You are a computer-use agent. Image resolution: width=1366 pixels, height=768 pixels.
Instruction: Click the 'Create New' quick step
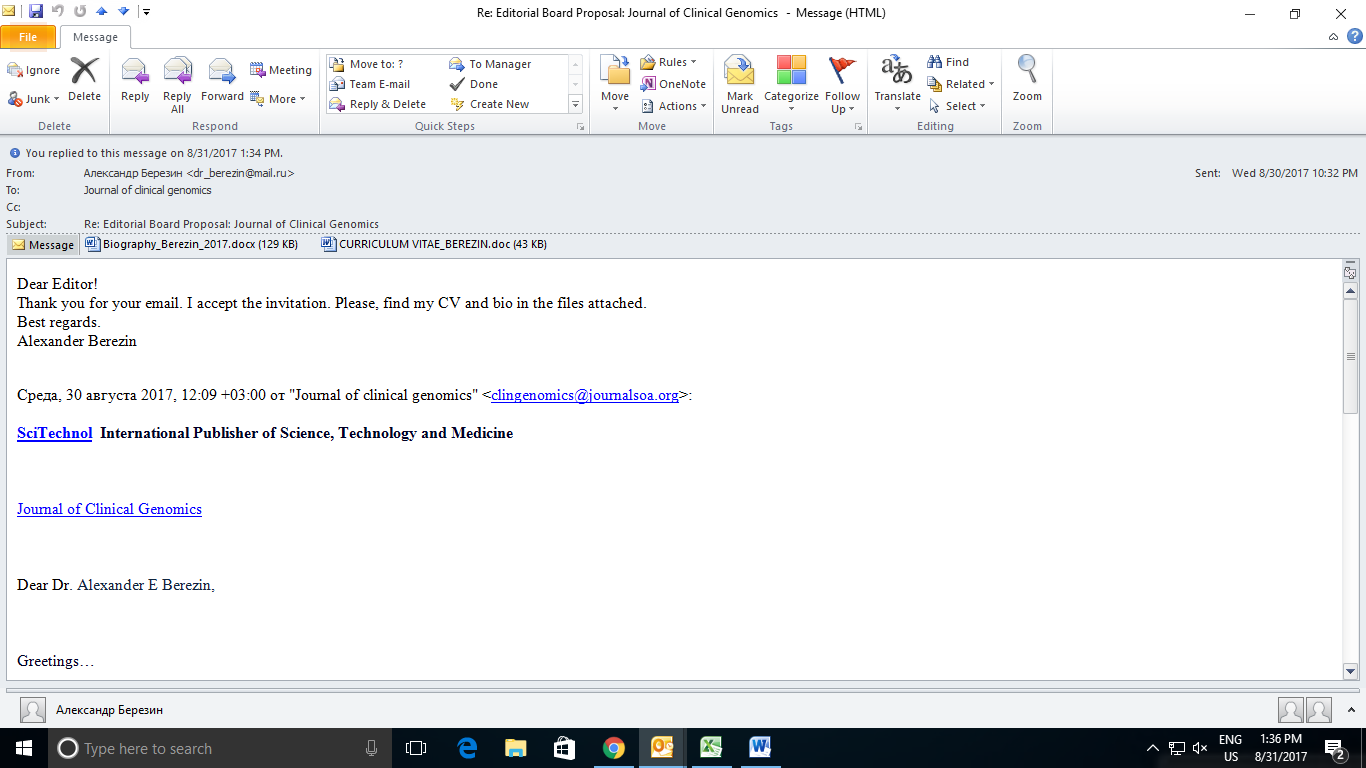[x=490, y=104]
